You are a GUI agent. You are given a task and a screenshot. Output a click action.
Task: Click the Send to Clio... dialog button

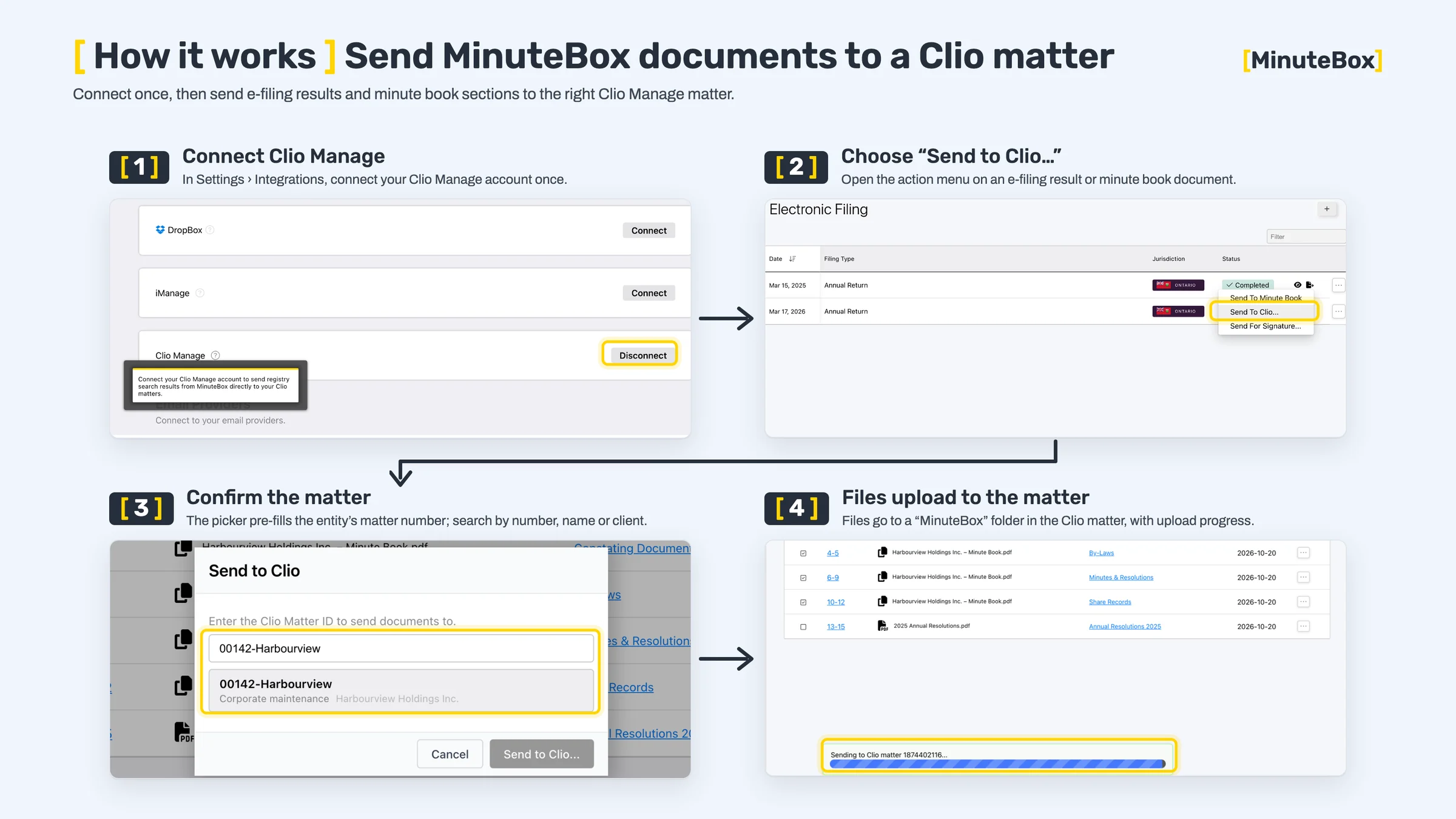tap(541, 754)
